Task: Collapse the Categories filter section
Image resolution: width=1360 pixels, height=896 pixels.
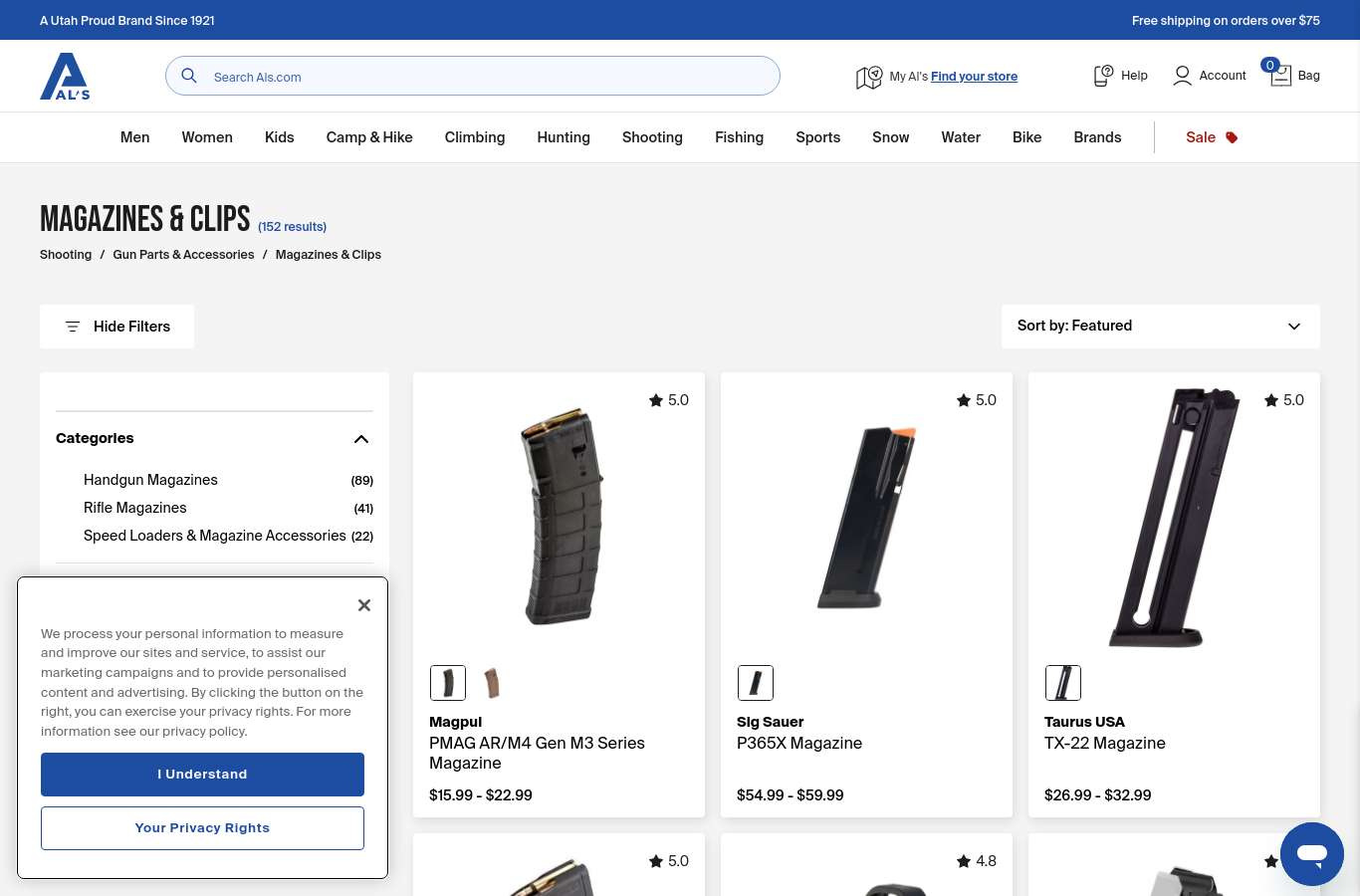Action: (361, 439)
